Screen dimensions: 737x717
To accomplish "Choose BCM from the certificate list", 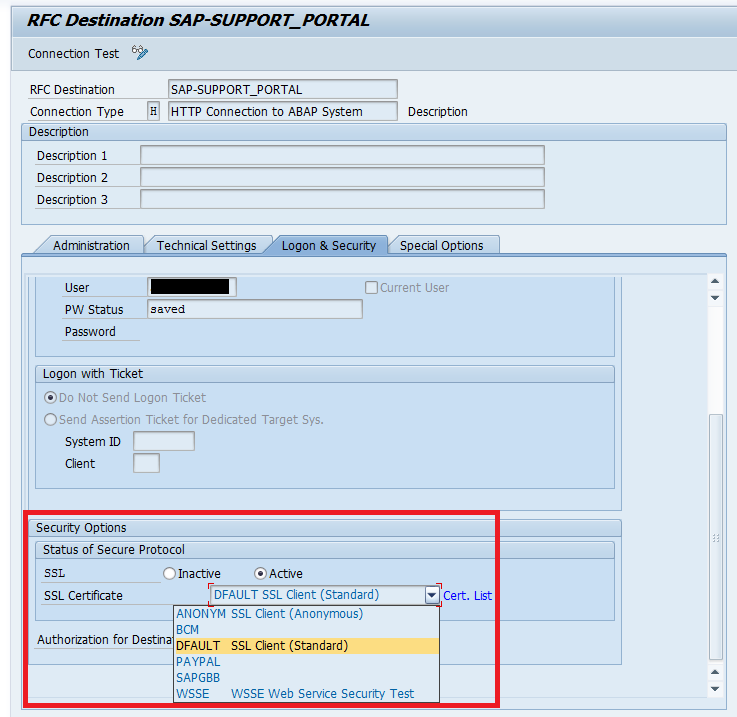I will [306, 630].
